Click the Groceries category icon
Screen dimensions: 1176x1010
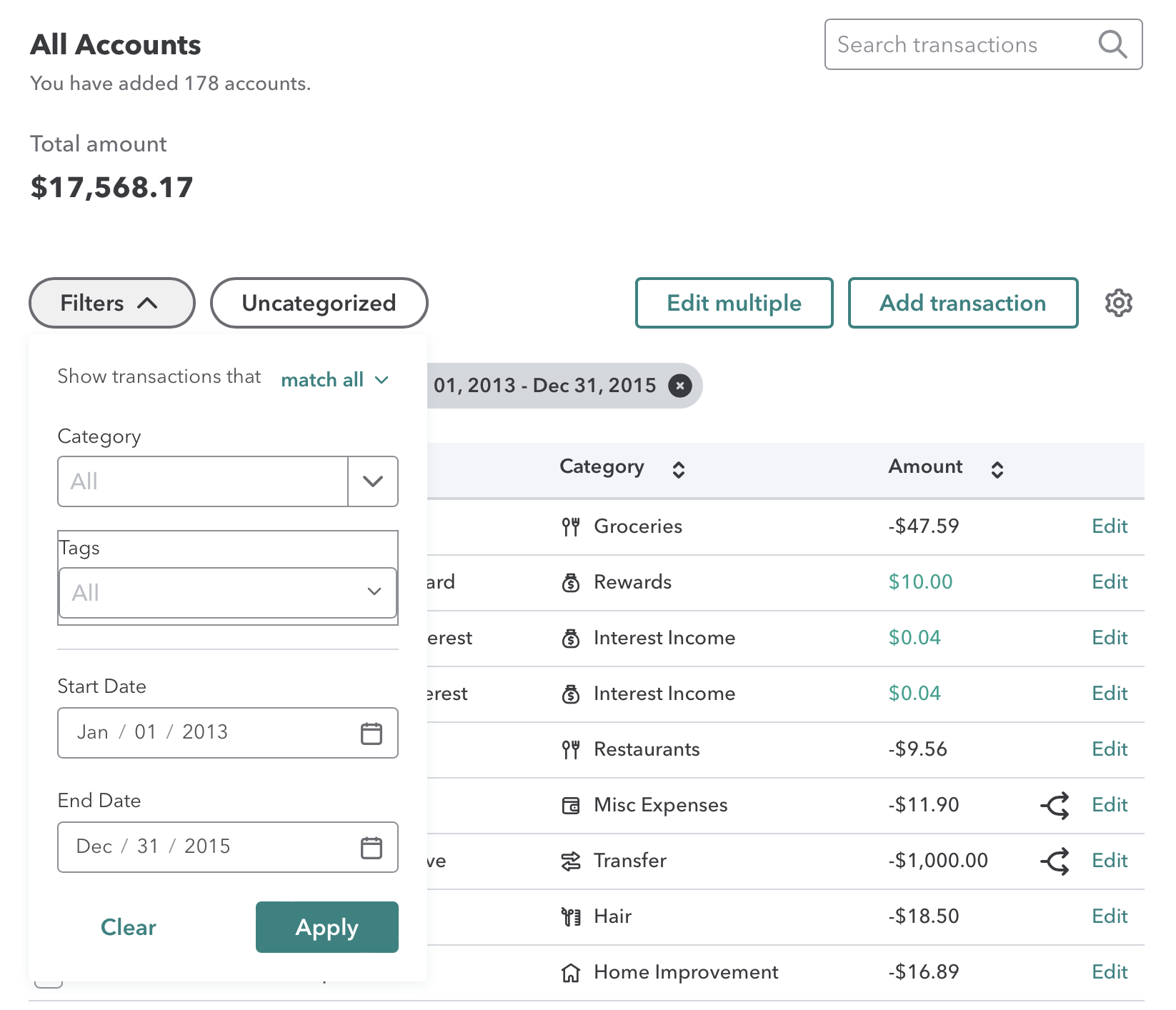point(570,526)
